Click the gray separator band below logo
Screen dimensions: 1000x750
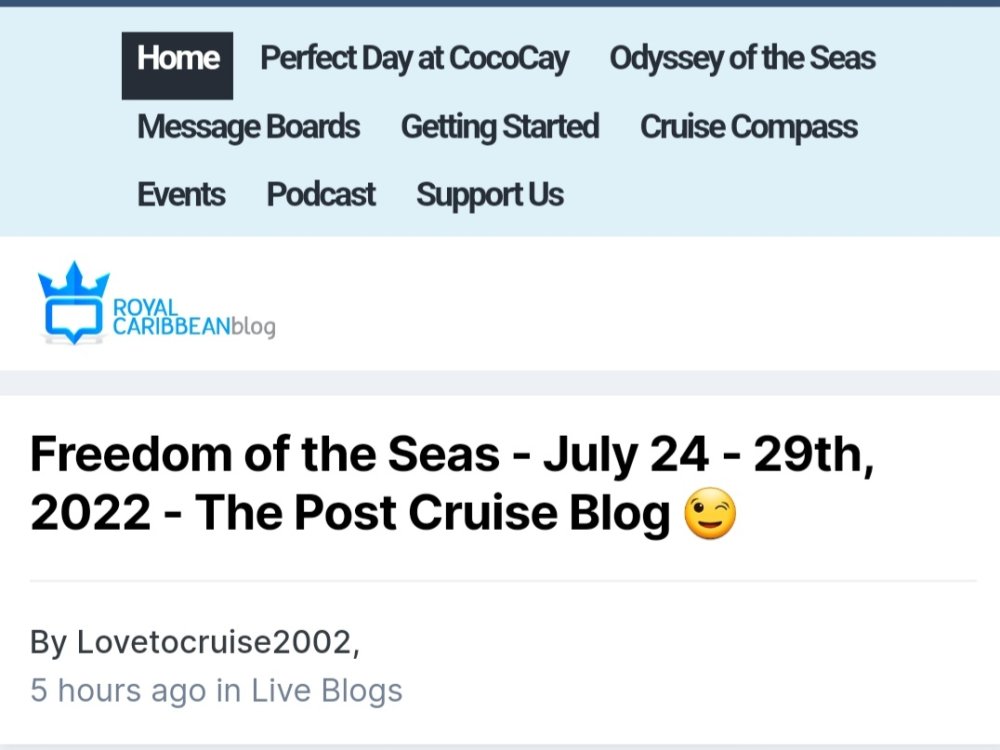pyautogui.click(x=500, y=383)
